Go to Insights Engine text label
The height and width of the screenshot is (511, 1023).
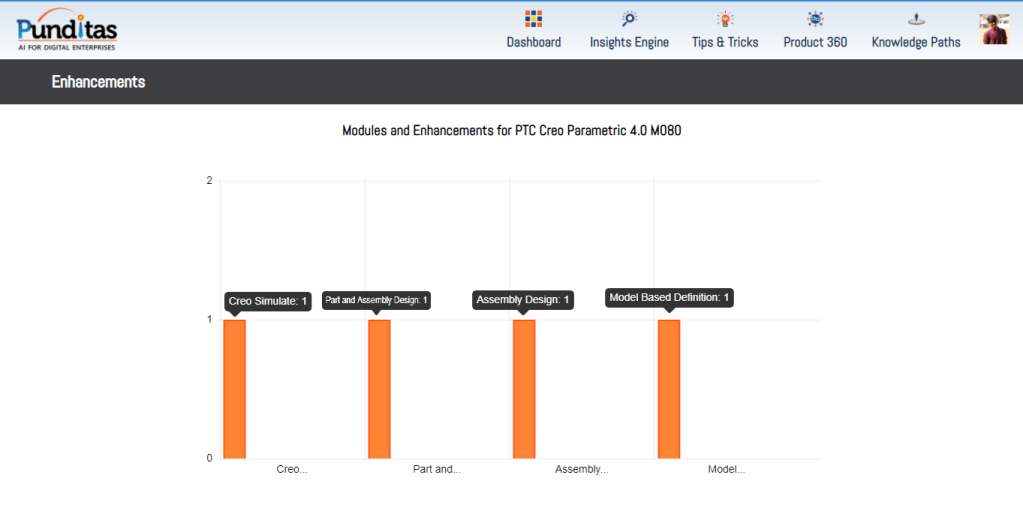(629, 42)
